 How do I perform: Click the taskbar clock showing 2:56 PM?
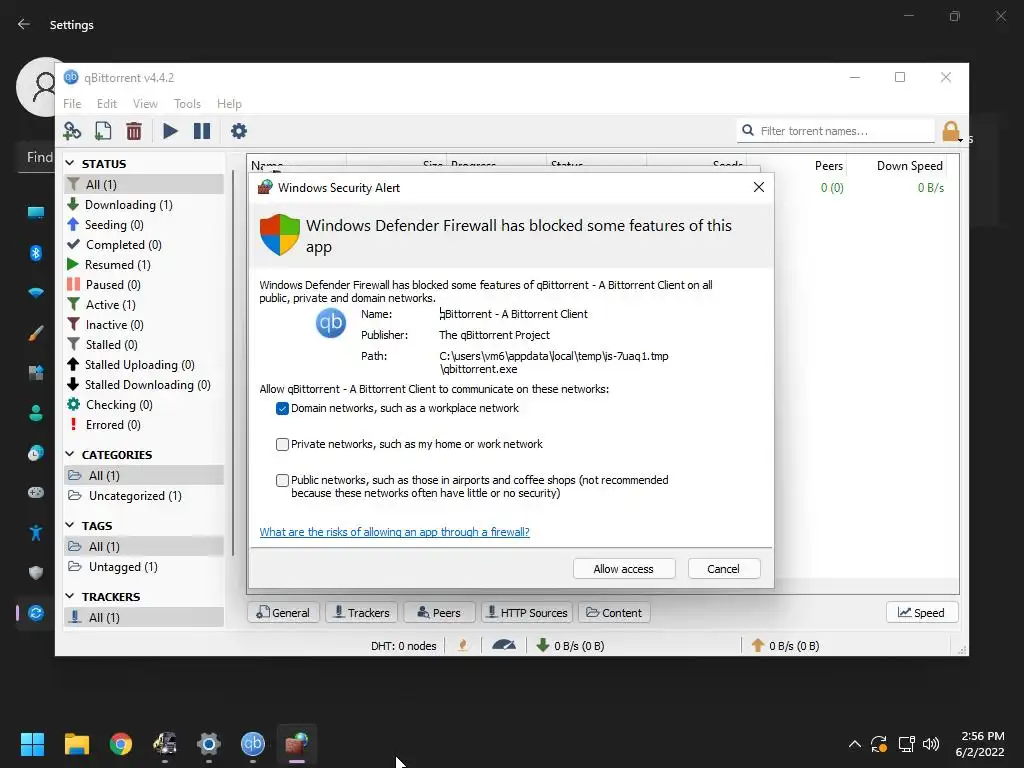(982, 744)
